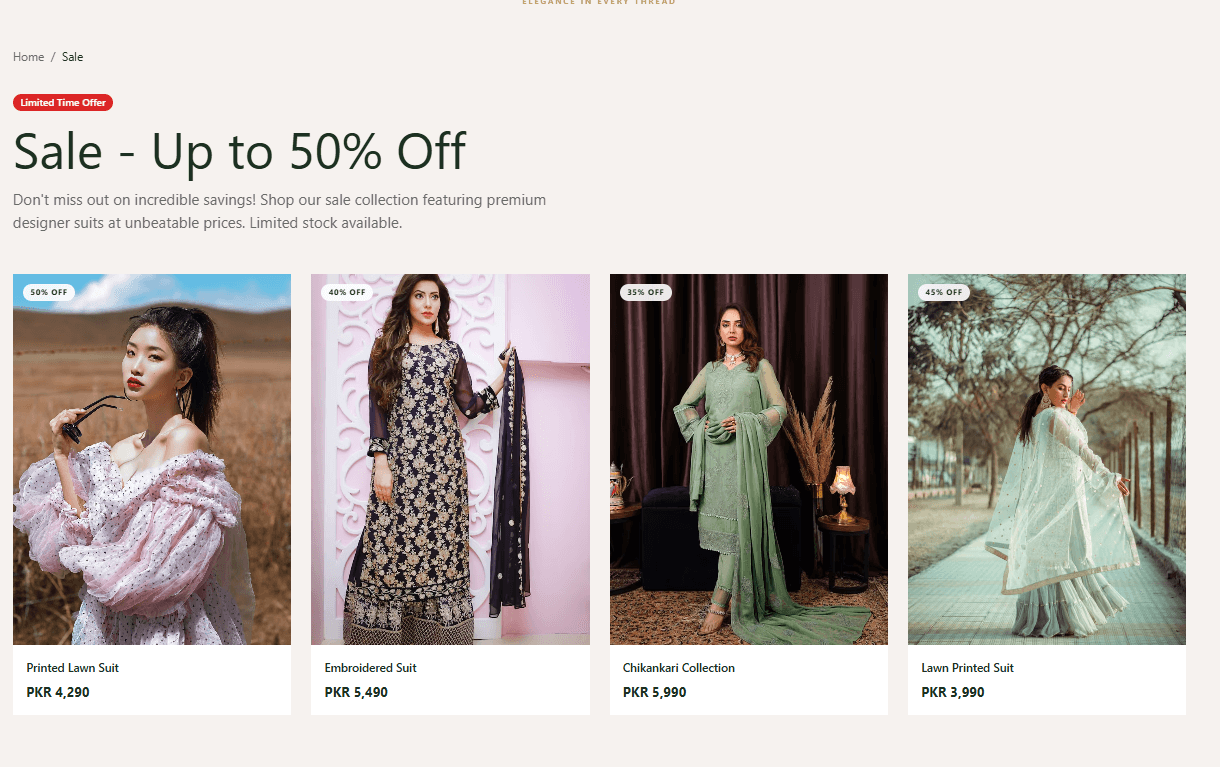Open the green Chikankari Collection product photo
1220x767 pixels.
click(x=749, y=459)
